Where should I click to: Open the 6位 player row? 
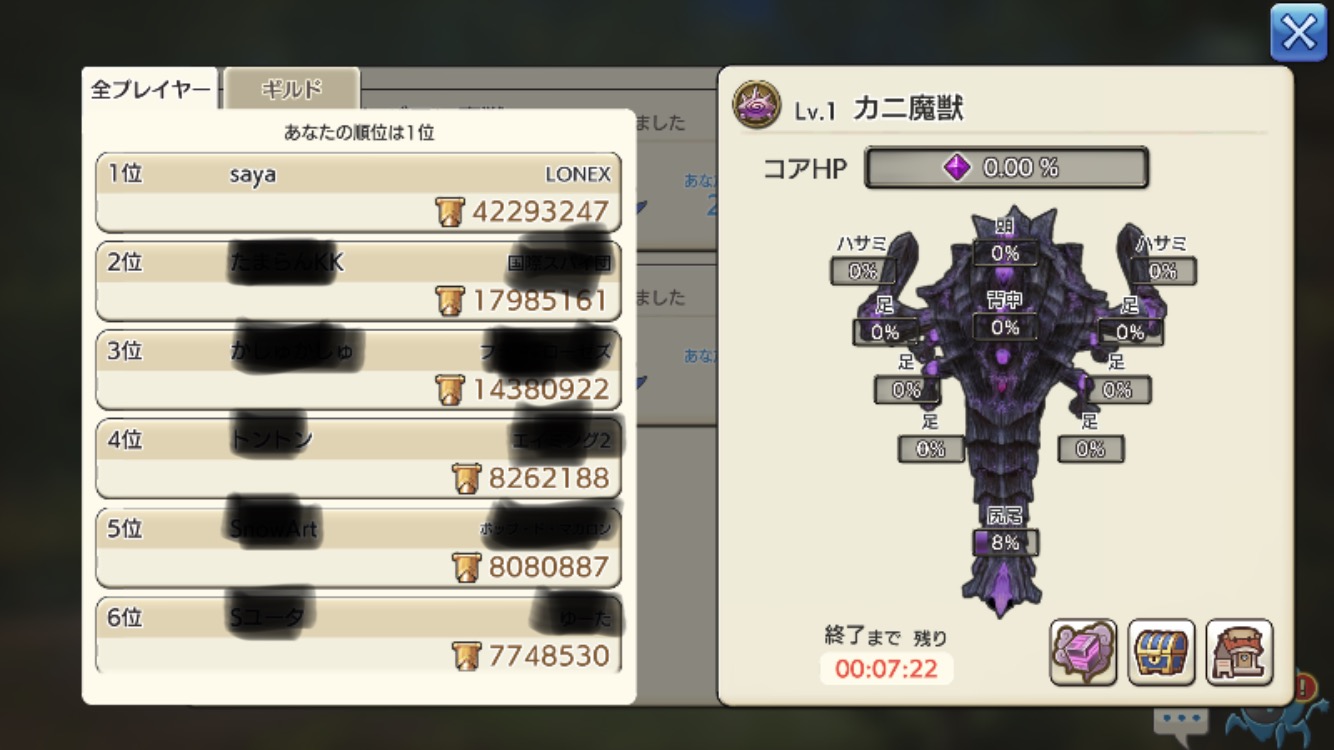coord(358,636)
